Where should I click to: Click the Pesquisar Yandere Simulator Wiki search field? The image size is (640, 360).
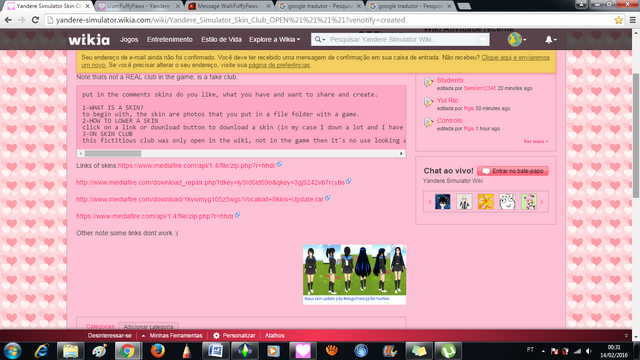click(x=402, y=40)
